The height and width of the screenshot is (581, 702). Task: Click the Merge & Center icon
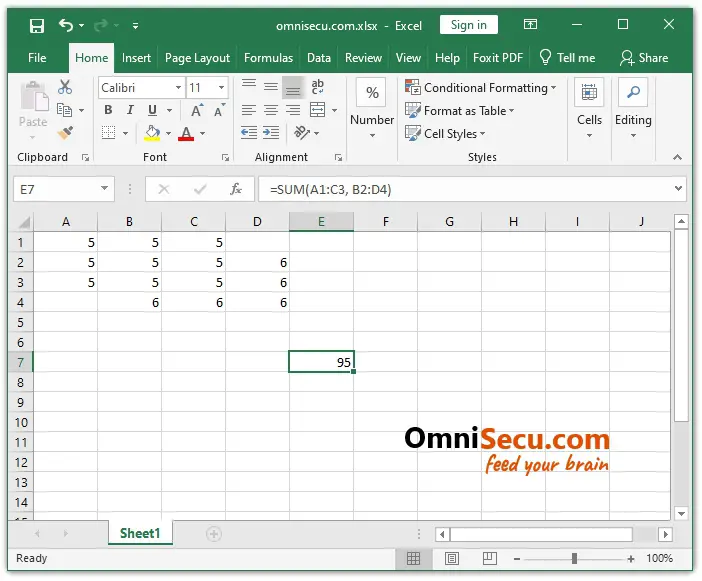[x=317, y=110]
